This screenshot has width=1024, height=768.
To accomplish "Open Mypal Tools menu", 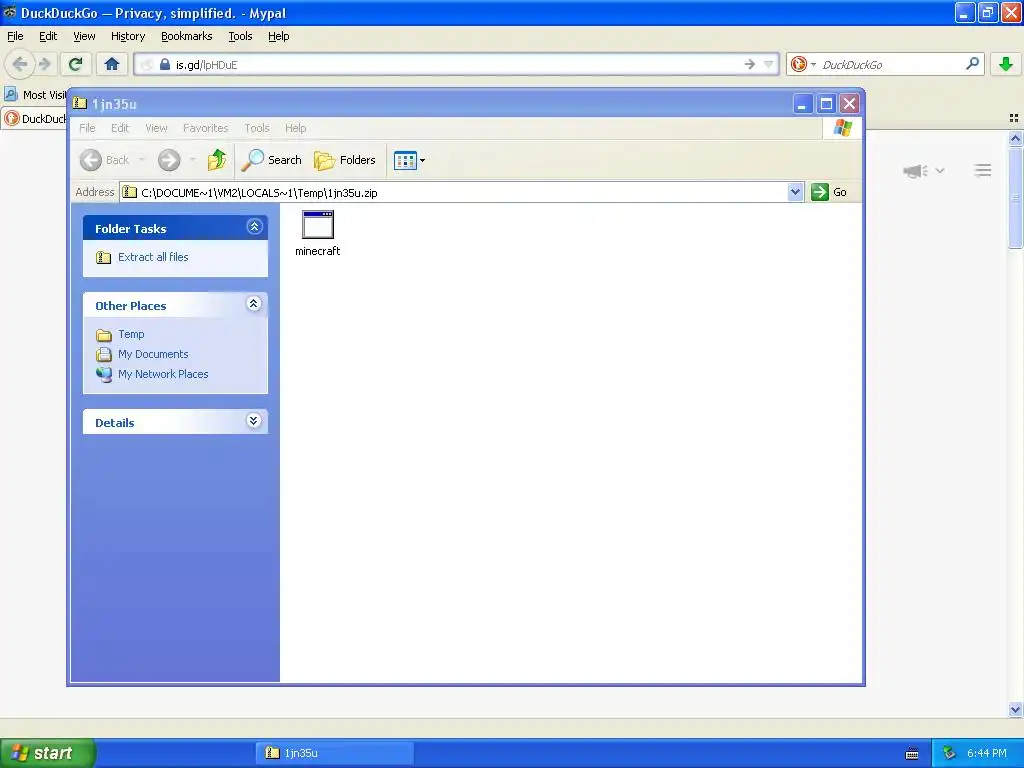I will pyautogui.click(x=240, y=36).
